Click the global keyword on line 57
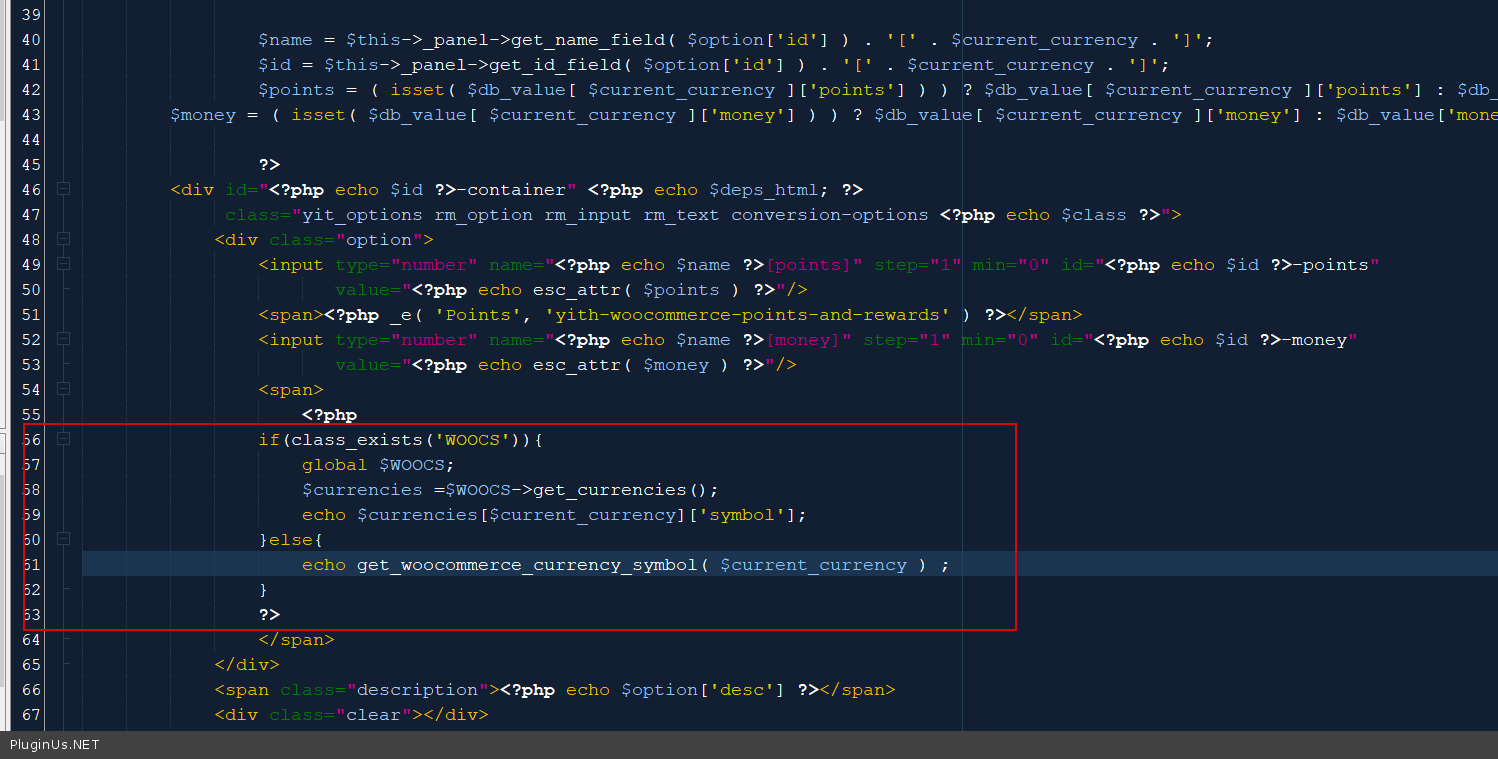Screen dimensions: 1498x759 335,465
